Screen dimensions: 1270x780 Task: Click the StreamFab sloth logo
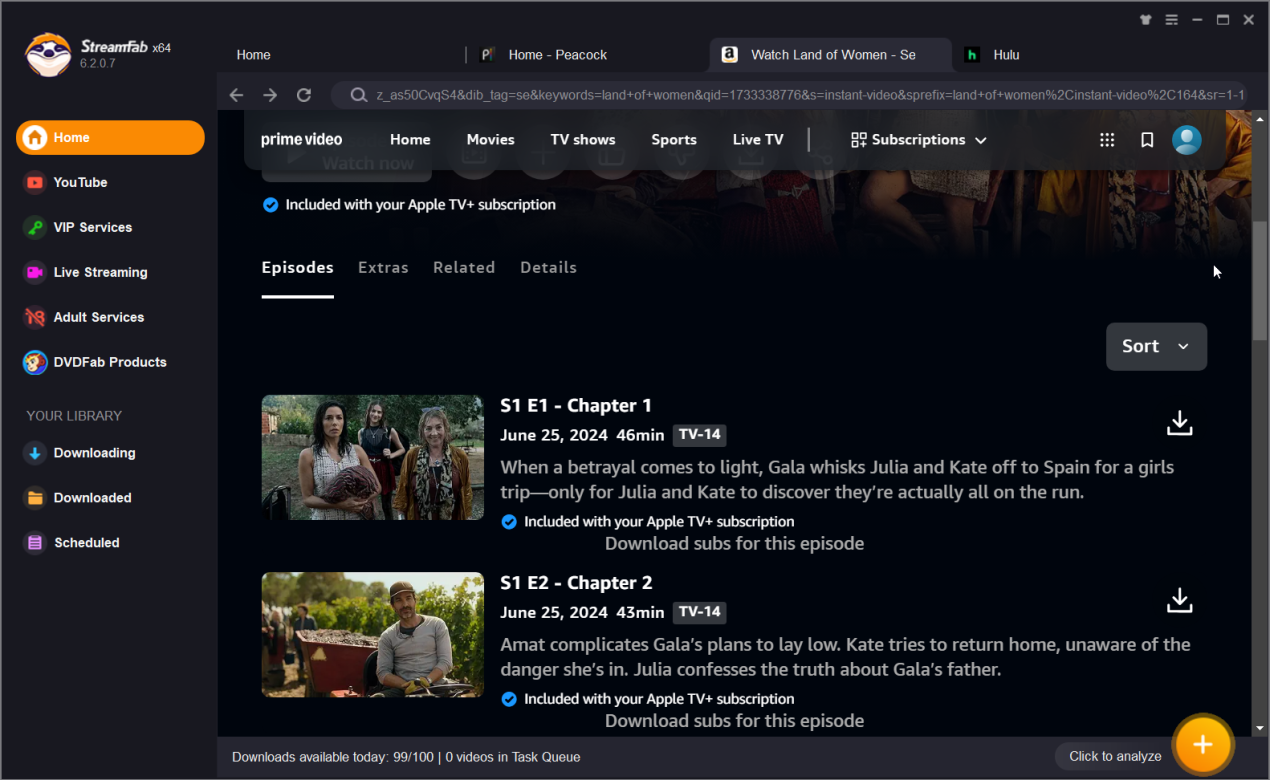[48, 55]
